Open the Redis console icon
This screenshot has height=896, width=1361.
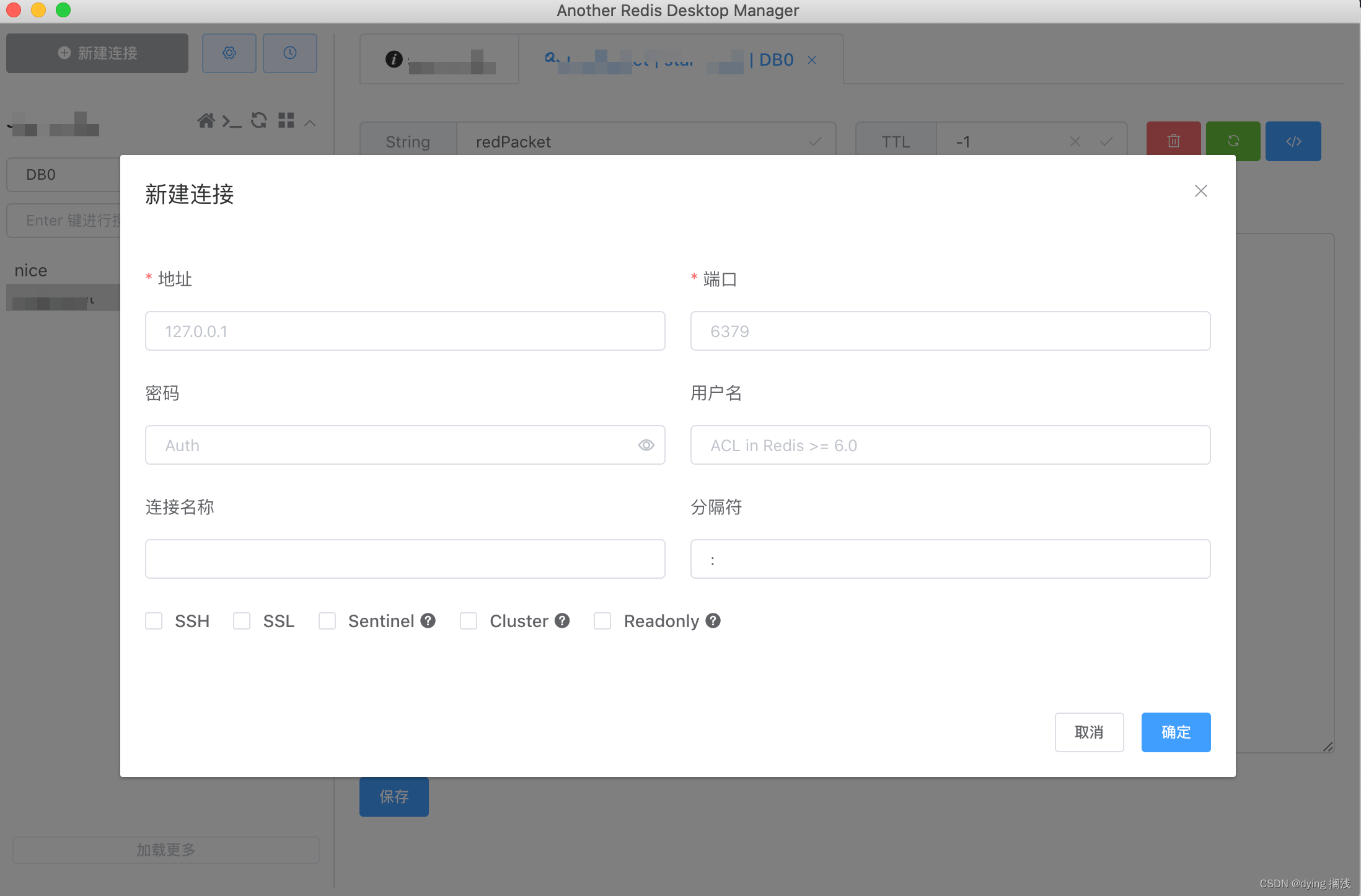[232, 121]
